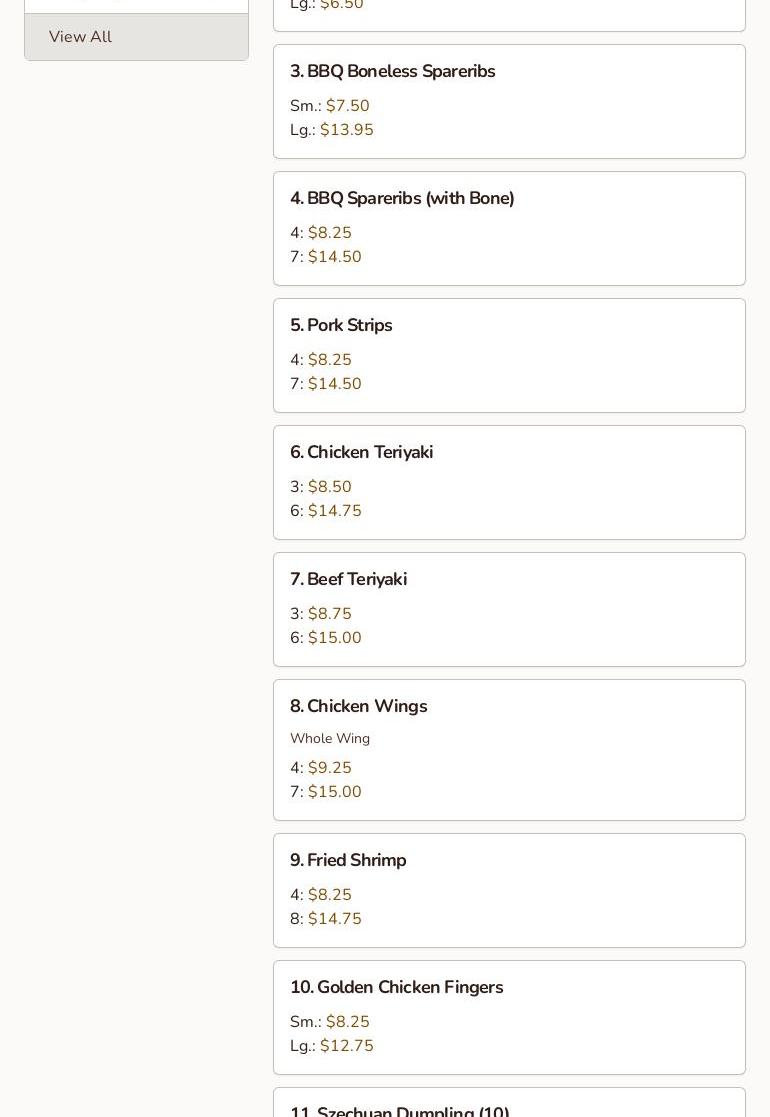Open the Chicken Teriyaki menu item

[x=361, y=453]
